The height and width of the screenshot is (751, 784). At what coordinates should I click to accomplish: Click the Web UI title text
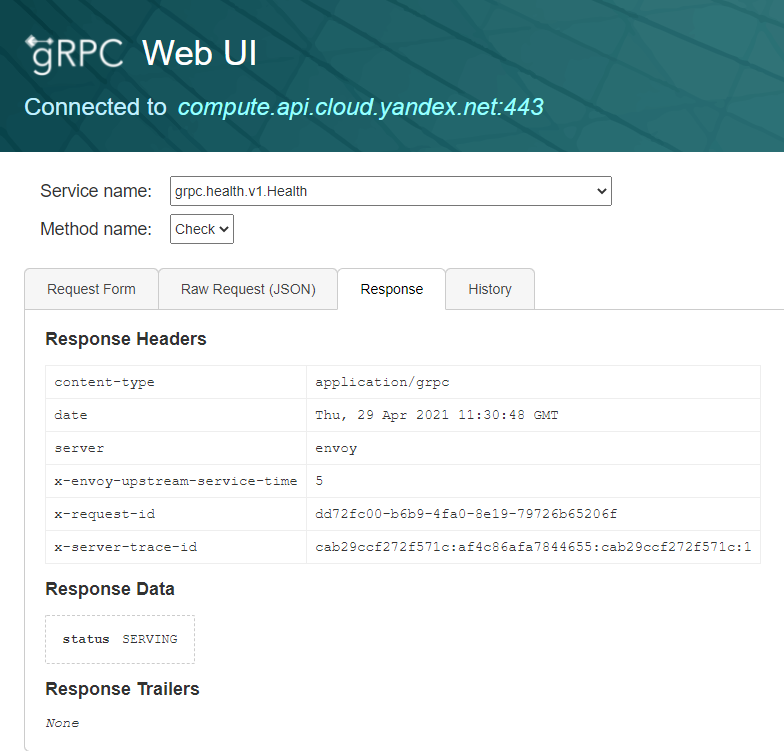[199, 53]
